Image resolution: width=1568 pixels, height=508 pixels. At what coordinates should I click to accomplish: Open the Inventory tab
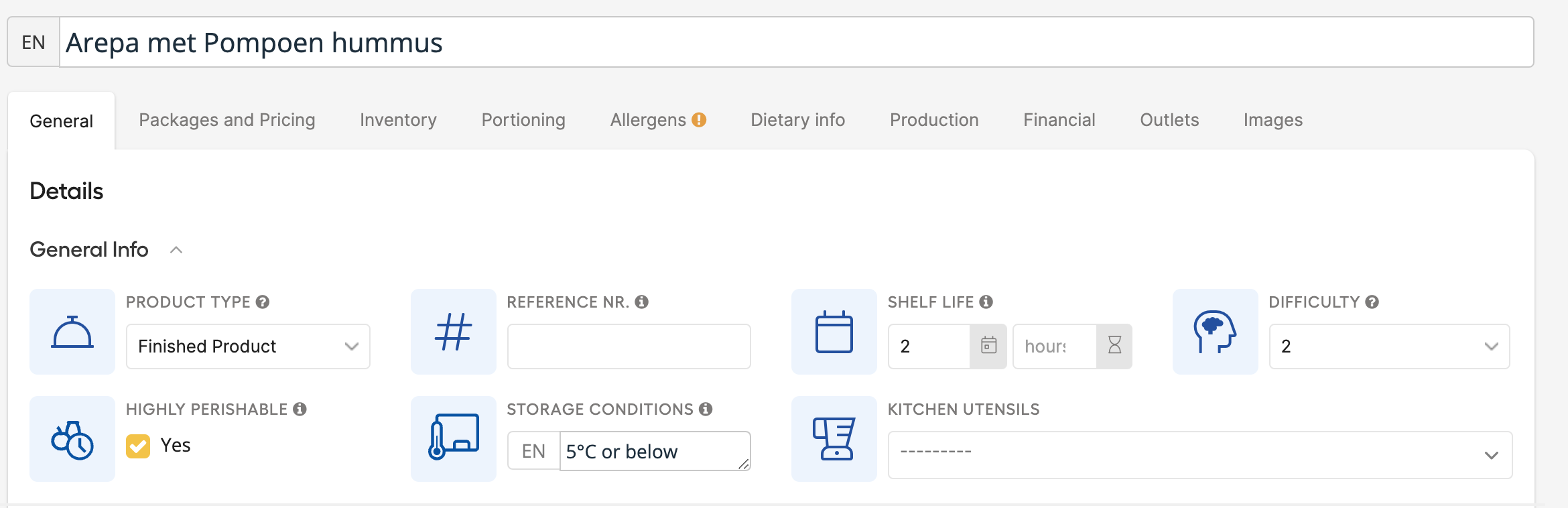click(x=399, y=120)
